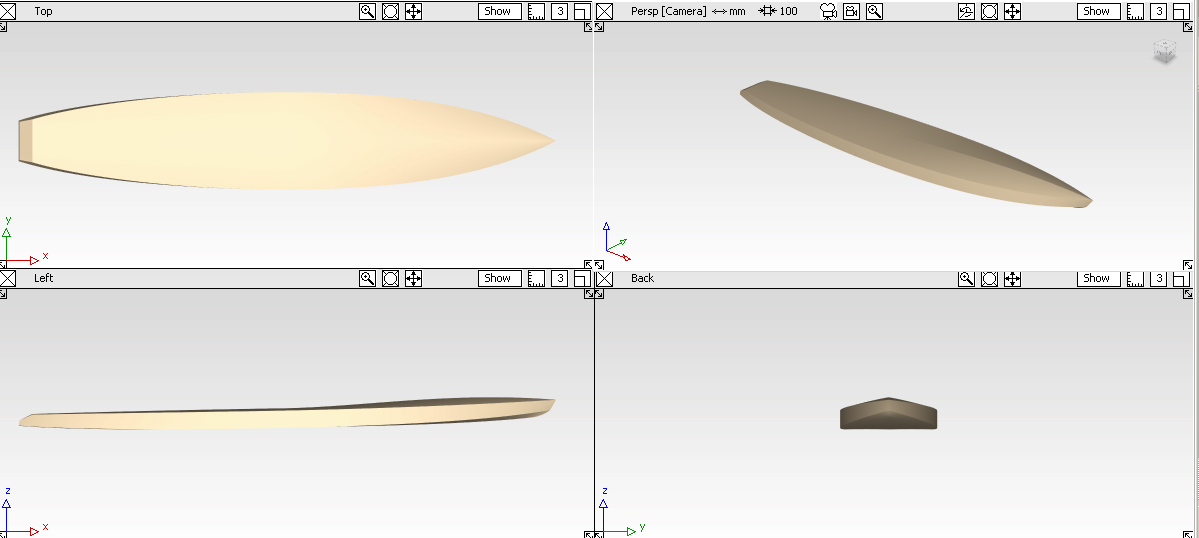The height and width of the screenshot is (538, 1199).
Task: Open the Show menu in Top view
Action: coord(498,12)
